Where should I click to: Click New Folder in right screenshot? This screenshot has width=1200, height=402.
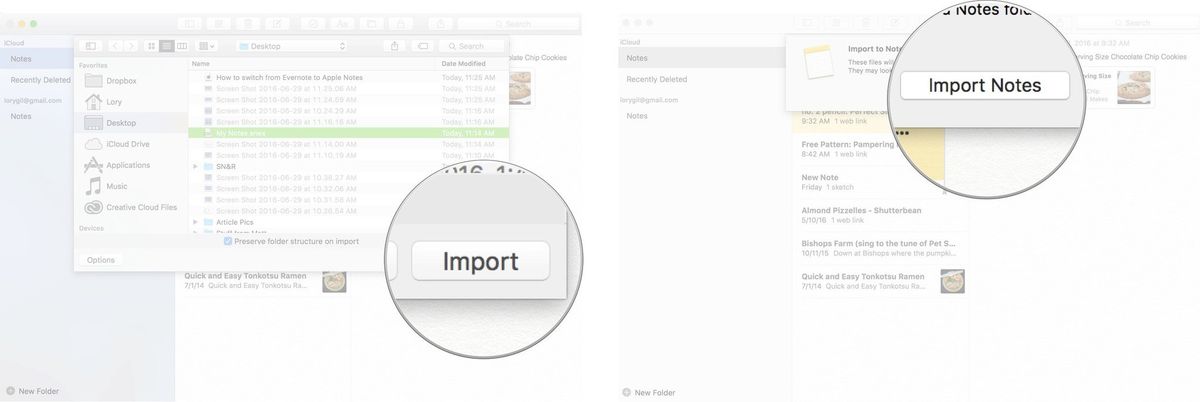(x=649, y=392)
